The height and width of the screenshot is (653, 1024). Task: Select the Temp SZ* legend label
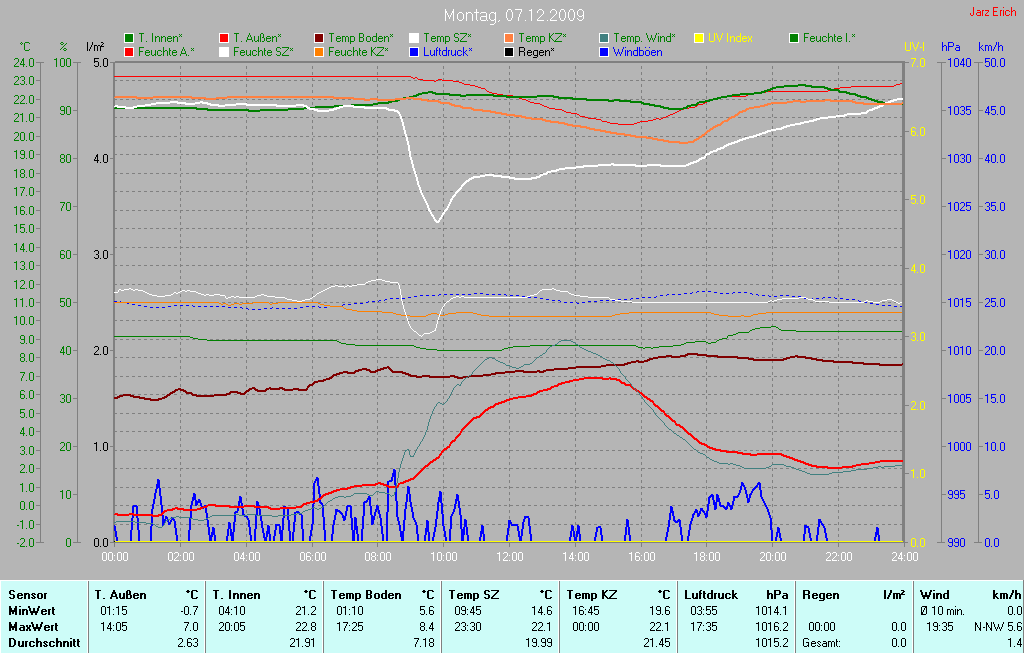coord(447,39)
